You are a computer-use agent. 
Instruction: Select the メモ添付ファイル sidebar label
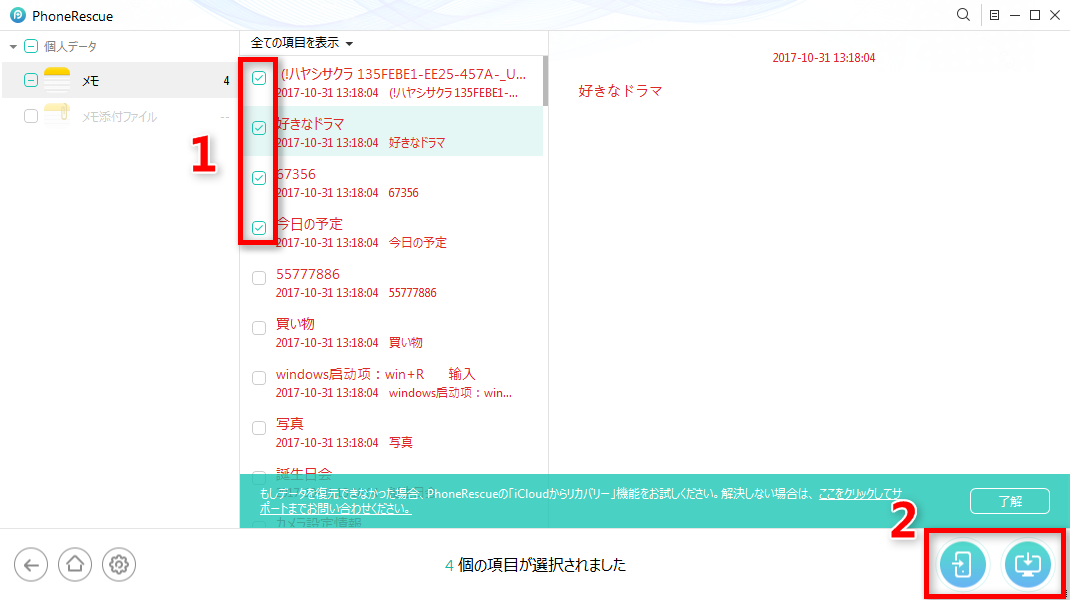click(x=119, y=117)
